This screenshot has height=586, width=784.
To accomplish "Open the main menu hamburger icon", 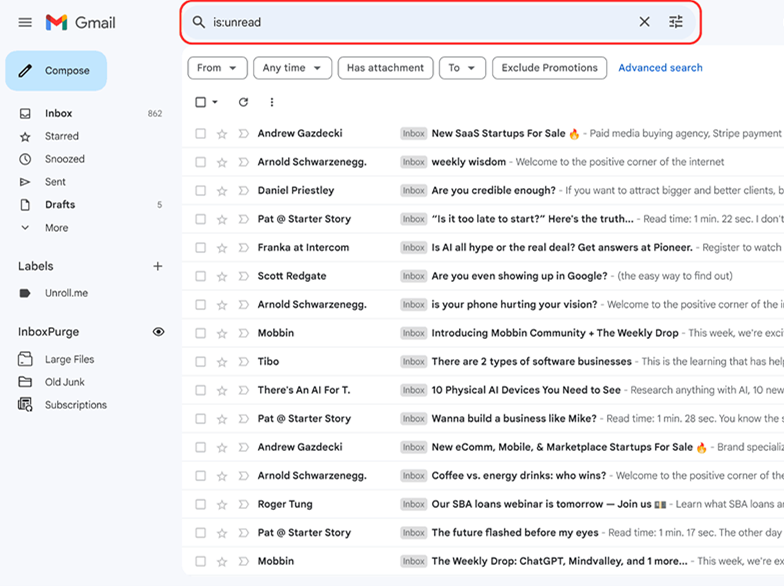I will point(25,22).
